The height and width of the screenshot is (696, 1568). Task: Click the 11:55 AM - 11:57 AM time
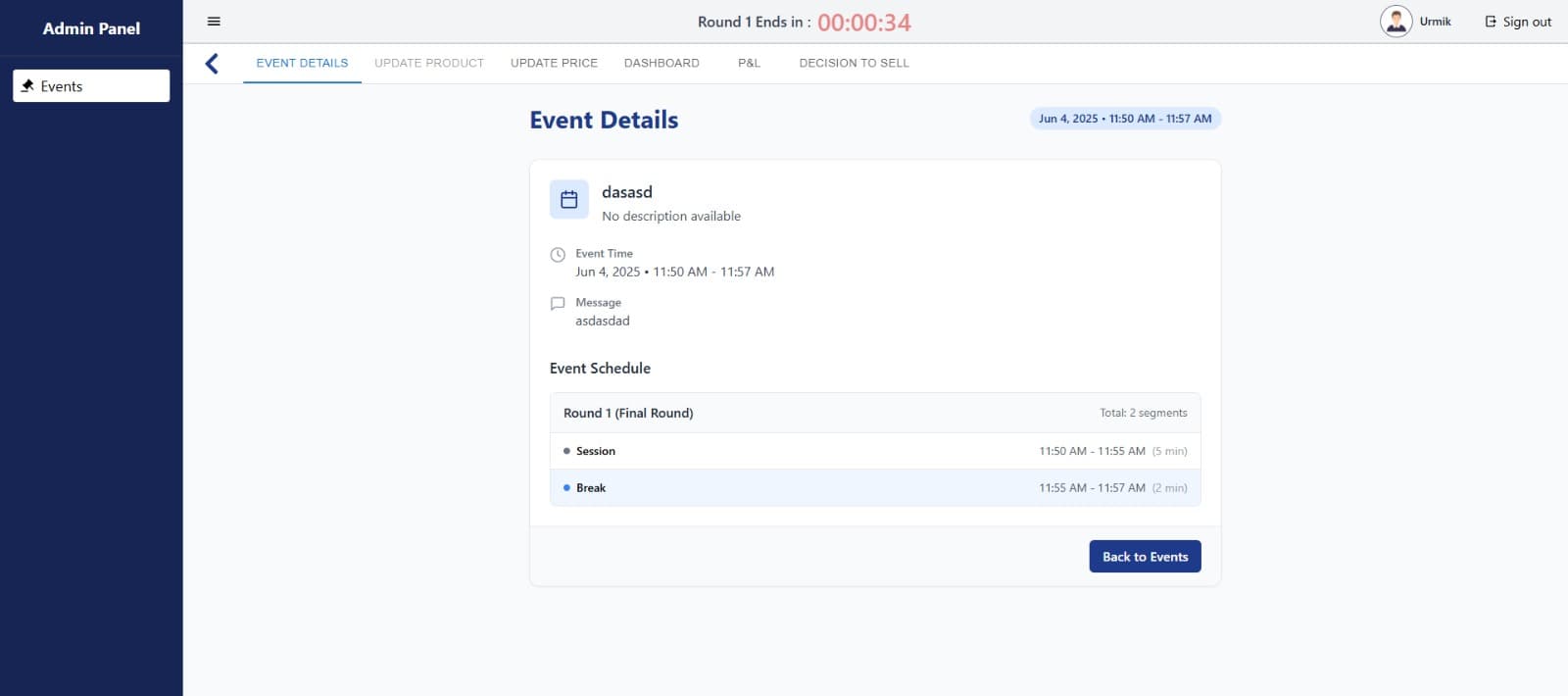pos(1092,487)
